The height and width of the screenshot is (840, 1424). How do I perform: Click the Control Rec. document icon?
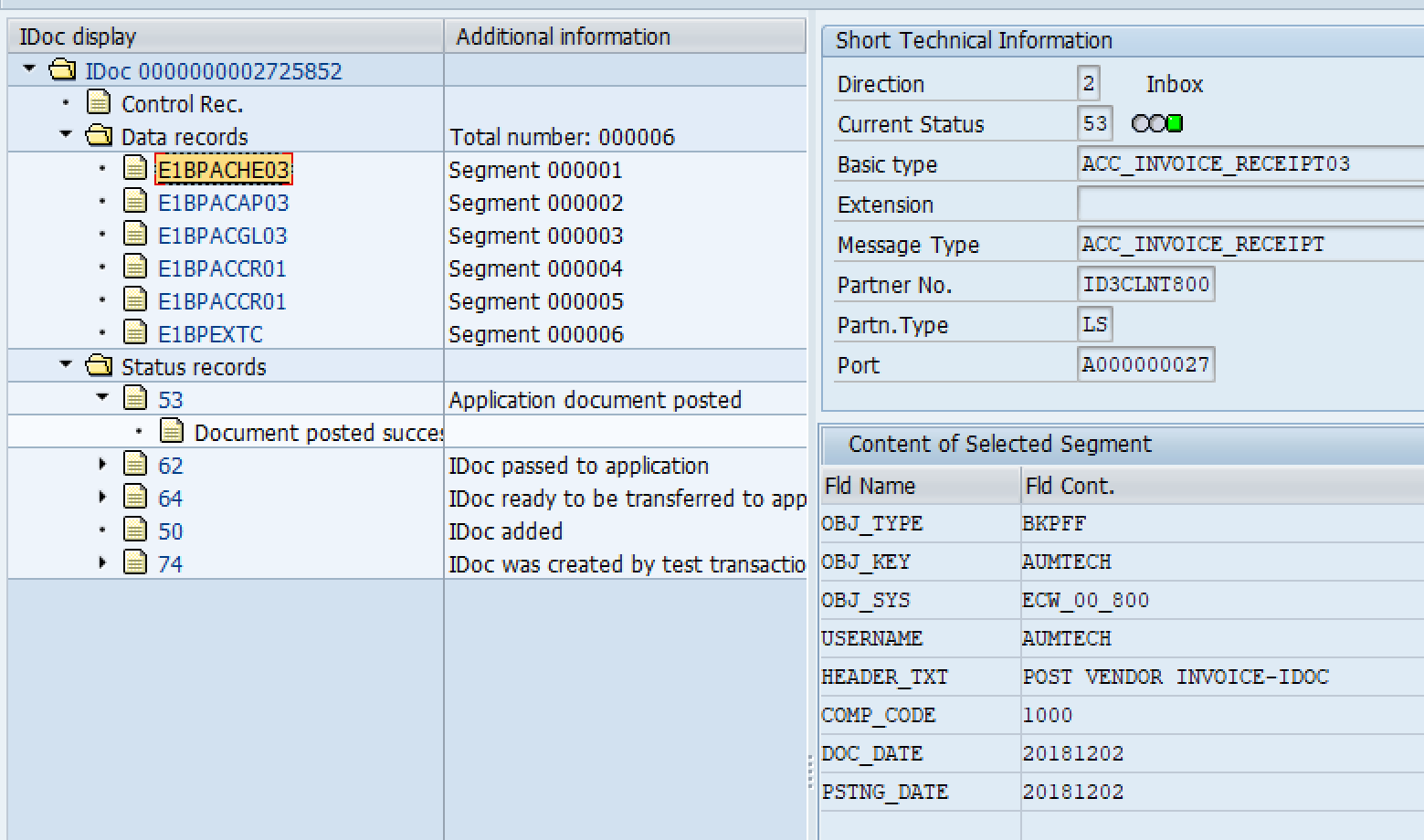(x=99, y=103)
